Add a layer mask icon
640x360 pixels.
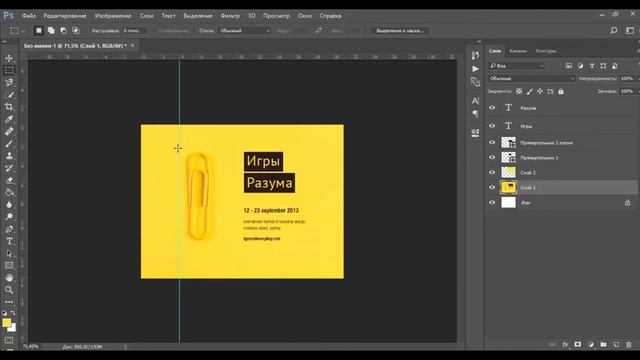[578, 345]
